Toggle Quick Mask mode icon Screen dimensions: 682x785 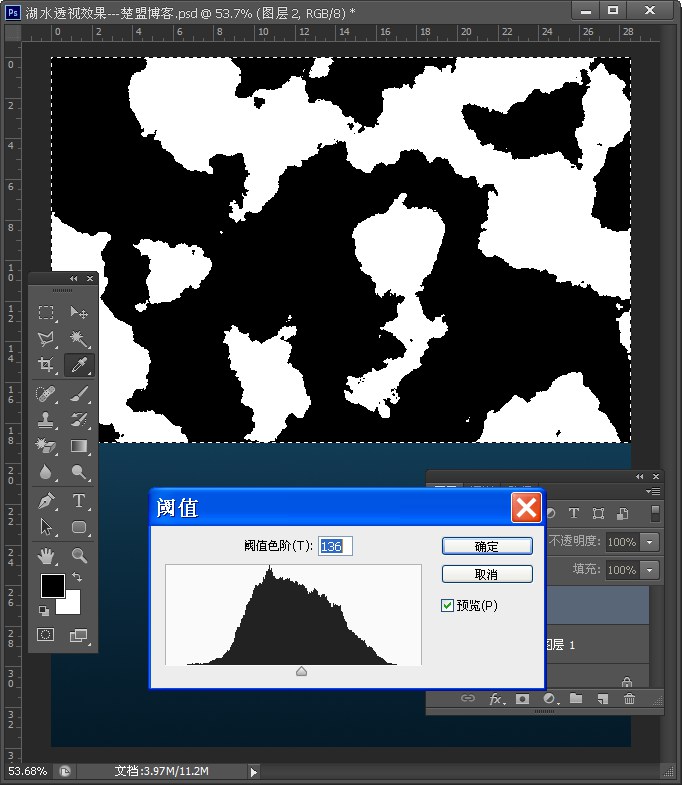(45, 635)
